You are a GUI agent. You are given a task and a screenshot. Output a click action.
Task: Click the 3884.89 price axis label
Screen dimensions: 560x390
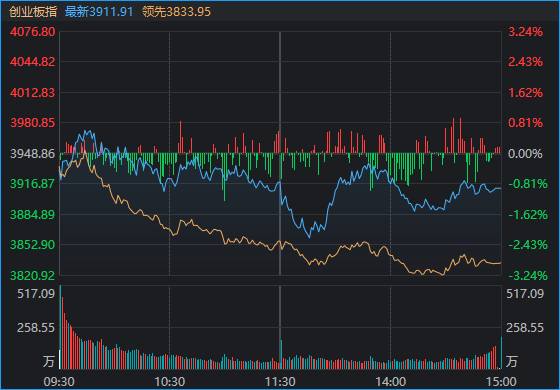(33, 215)
